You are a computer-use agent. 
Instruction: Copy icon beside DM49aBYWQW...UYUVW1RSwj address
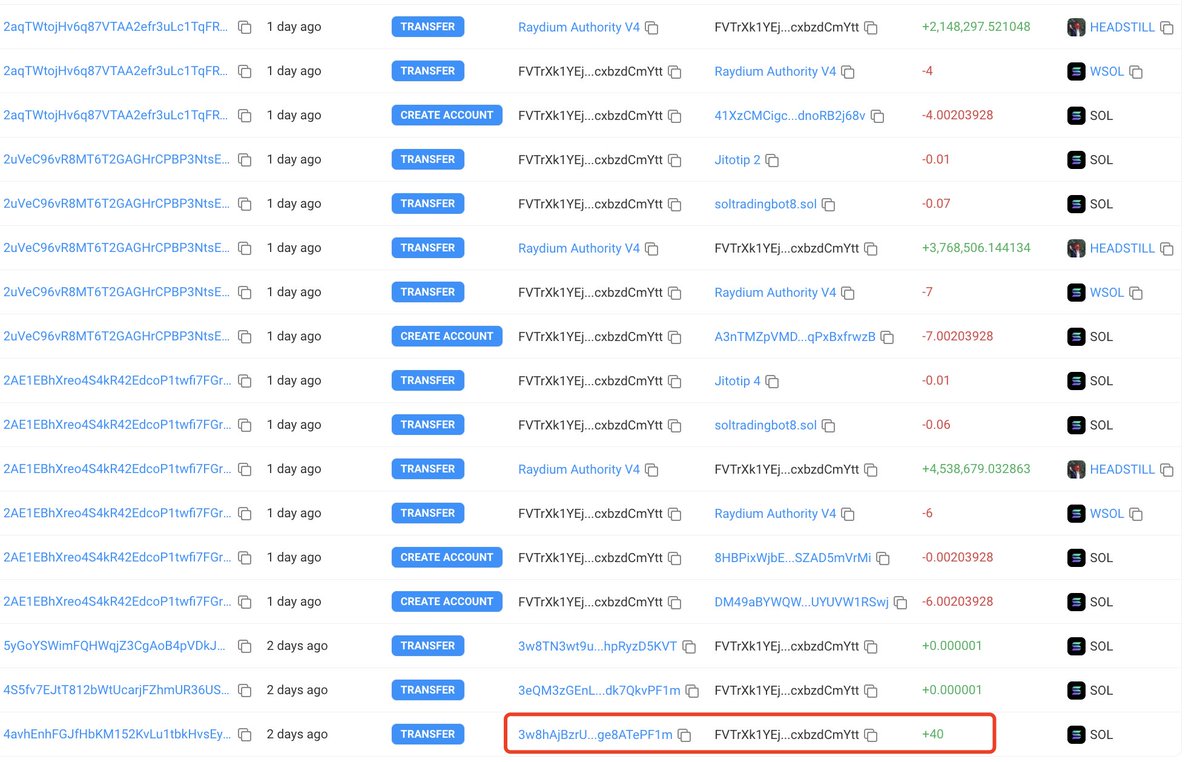click(x=900, y=602)
